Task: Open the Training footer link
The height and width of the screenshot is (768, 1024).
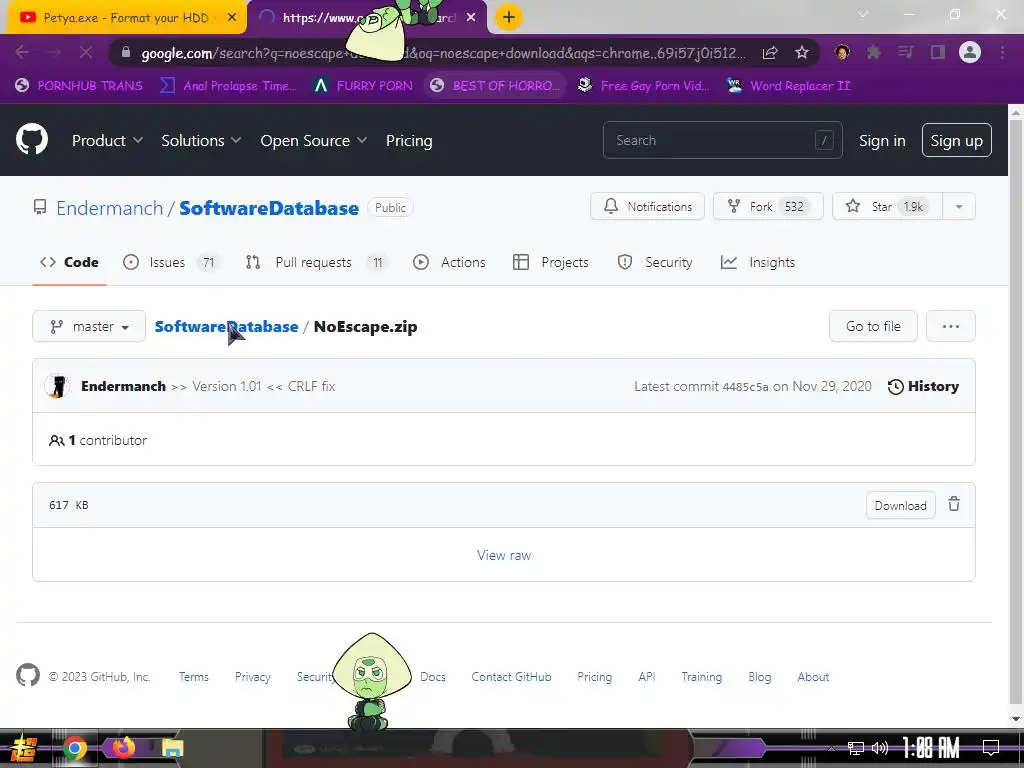Action: pos(701,677)
